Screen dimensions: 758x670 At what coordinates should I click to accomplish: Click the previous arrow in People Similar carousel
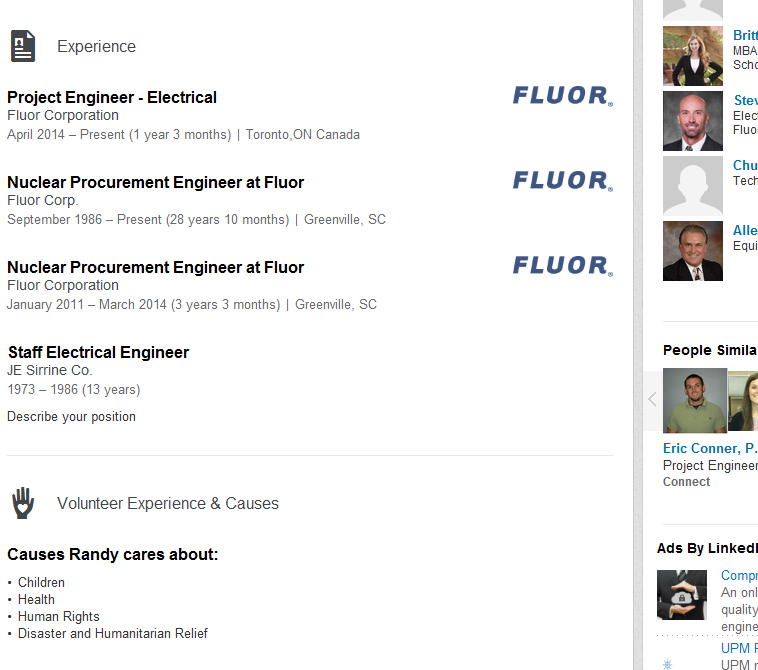click(x=652, y=399)
